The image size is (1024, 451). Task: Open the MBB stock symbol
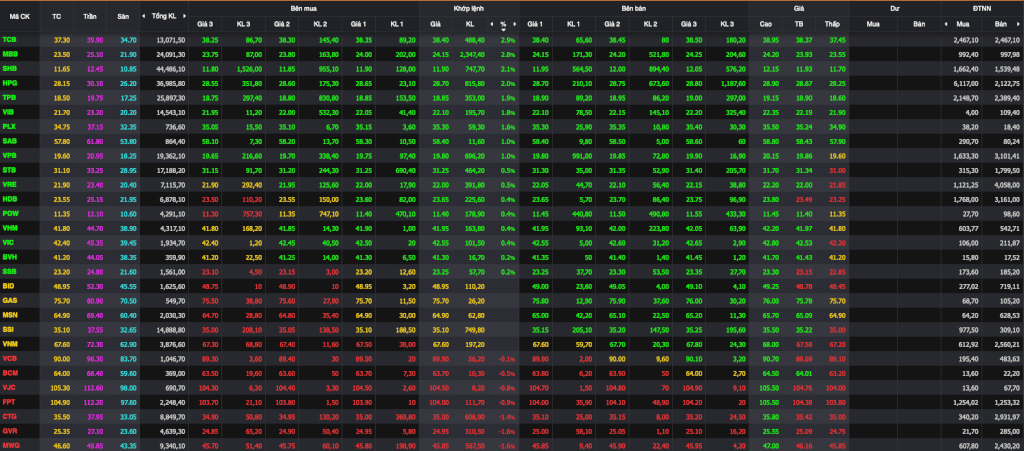[10, 54]
